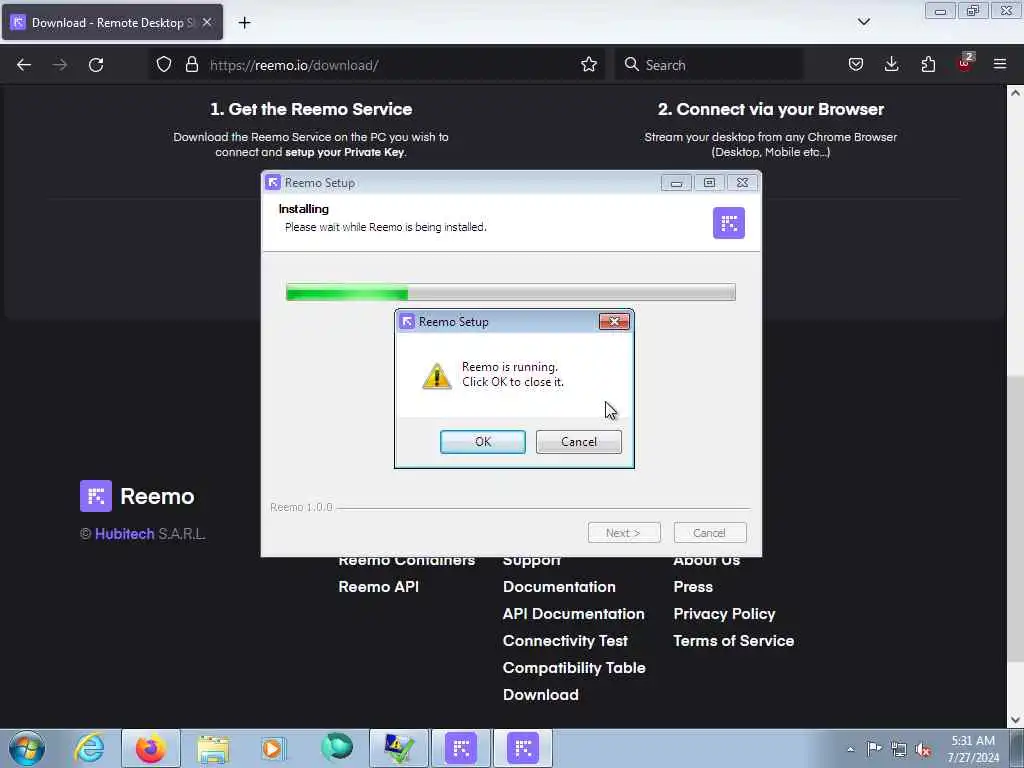The height and width of the screenshot is (768, 1024).
Task: Click the Hubitech link in footer
Action: pyautogui.click(x=125, y=534)
